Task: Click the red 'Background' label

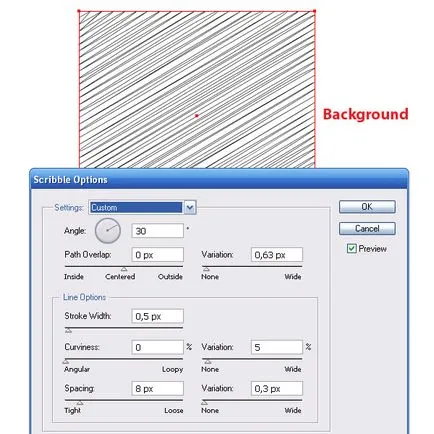Action: [366, 114]
